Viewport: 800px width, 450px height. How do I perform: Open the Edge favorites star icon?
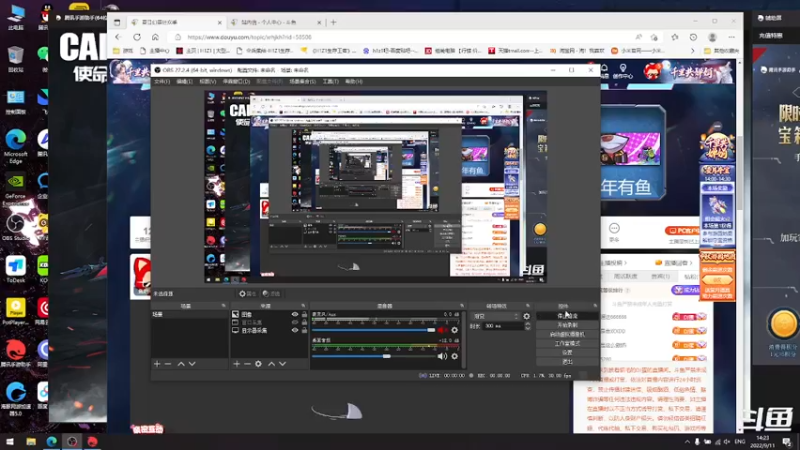[x=674, y=37]
